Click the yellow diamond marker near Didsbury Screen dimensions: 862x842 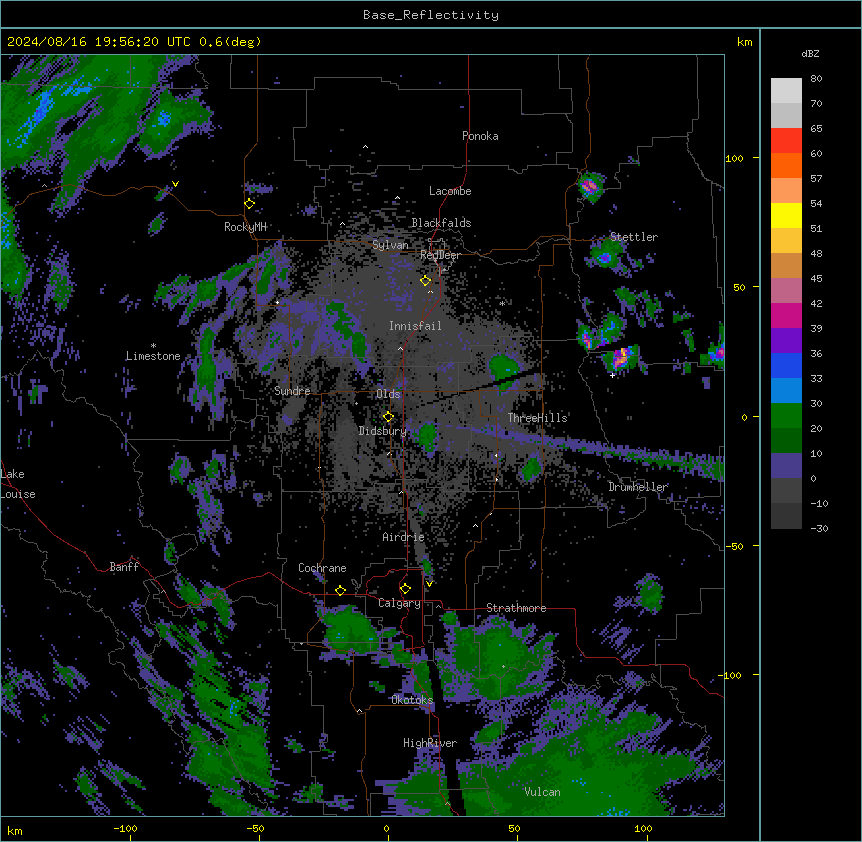388,416
